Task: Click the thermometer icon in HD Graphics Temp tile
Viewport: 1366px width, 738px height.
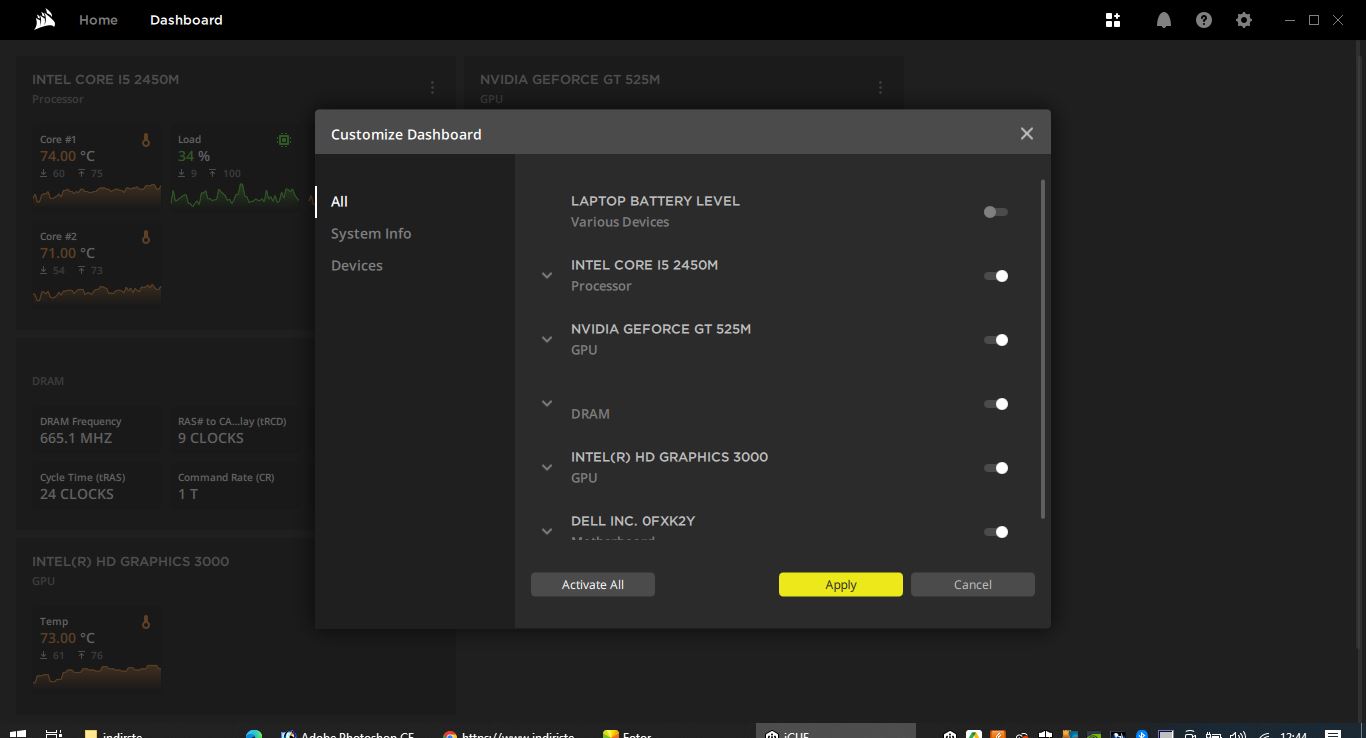Action: point(146,623)
